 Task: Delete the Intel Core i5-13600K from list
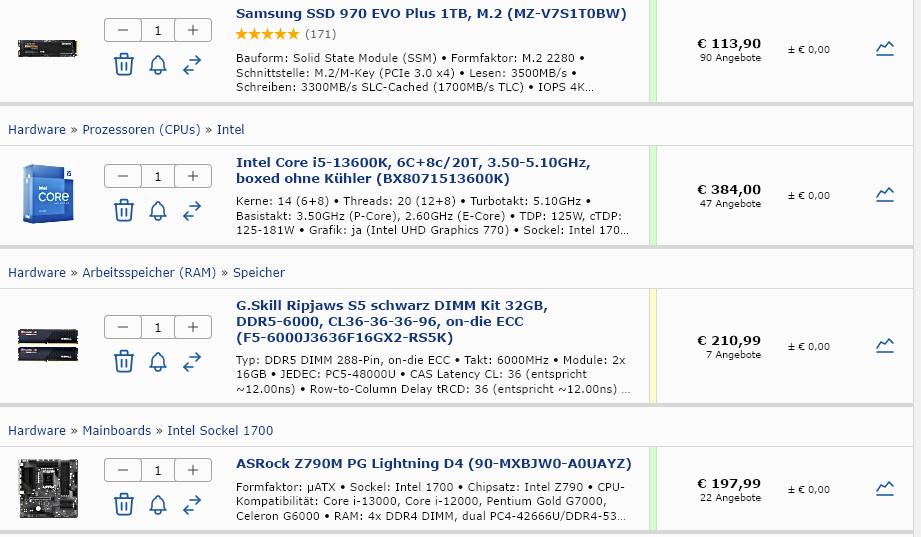click(124, 210)
